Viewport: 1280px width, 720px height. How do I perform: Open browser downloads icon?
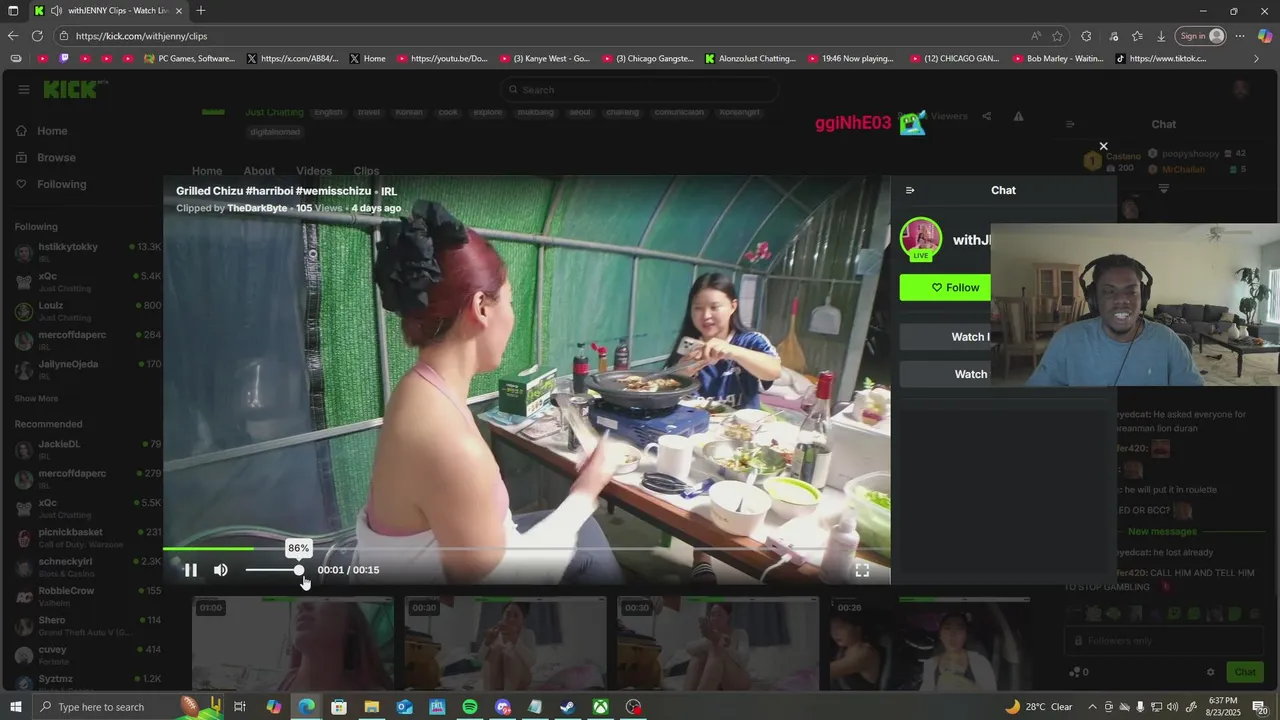point(1161,36)
